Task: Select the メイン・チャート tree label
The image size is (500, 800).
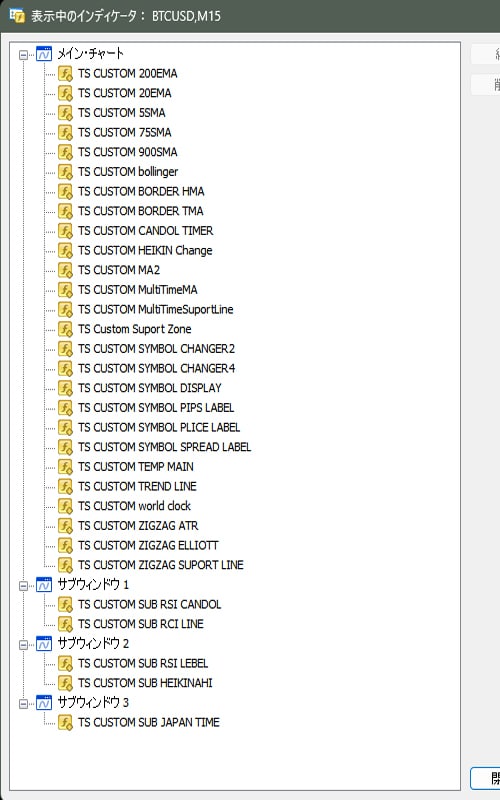Action: coord(90,54)
